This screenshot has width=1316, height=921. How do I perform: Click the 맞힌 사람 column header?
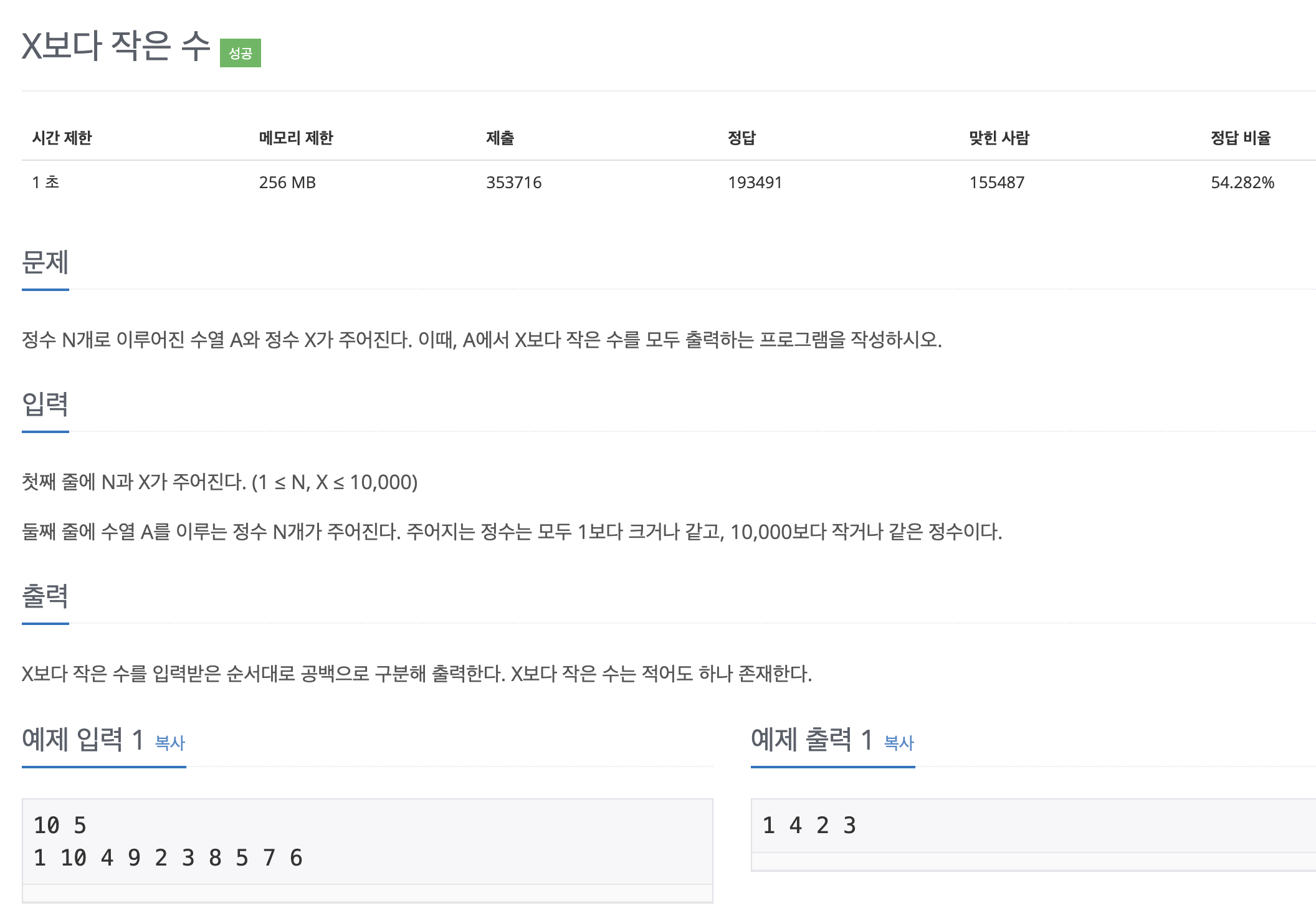click(x=999, y=138)
